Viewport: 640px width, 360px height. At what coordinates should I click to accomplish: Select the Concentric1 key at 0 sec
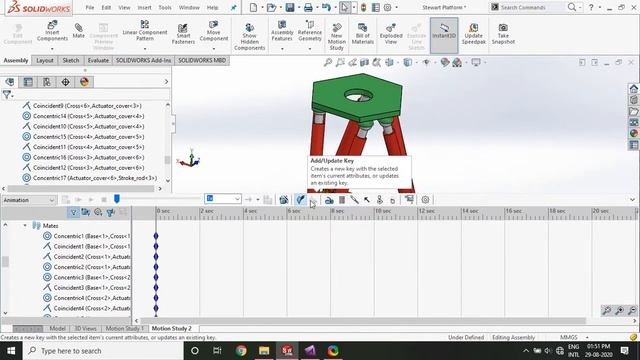tap(156, 236)
